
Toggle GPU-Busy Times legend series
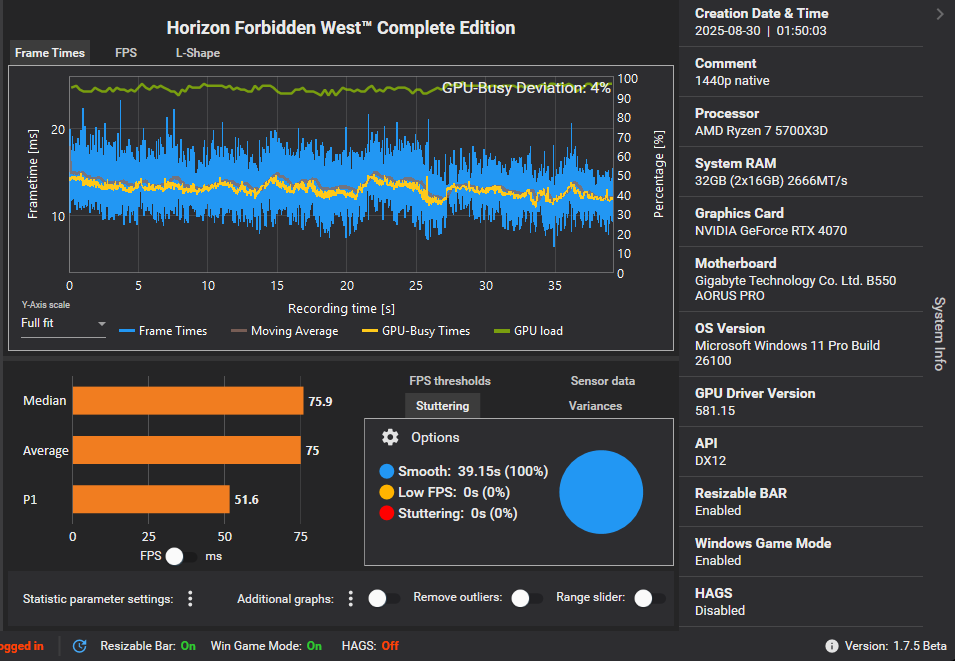click(416, 331)
